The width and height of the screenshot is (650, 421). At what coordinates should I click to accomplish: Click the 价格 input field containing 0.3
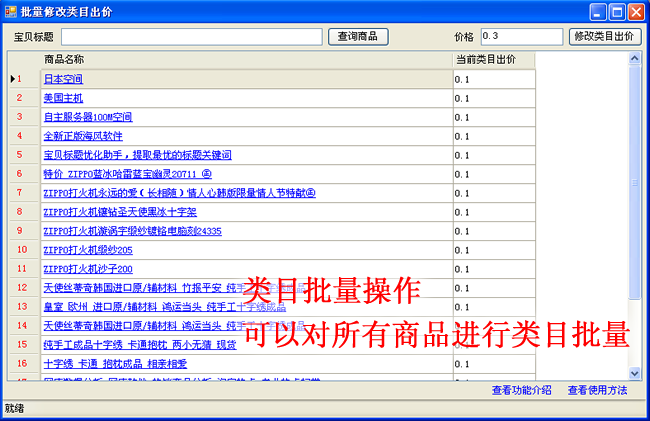(520, 36)
